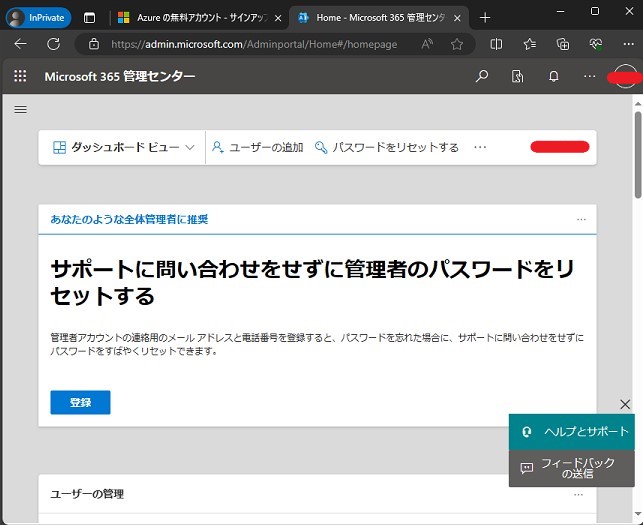The height and width of the screenshot is (525, 643).
Task: Click the mobile app download icon
Action: tap(518, 76)
